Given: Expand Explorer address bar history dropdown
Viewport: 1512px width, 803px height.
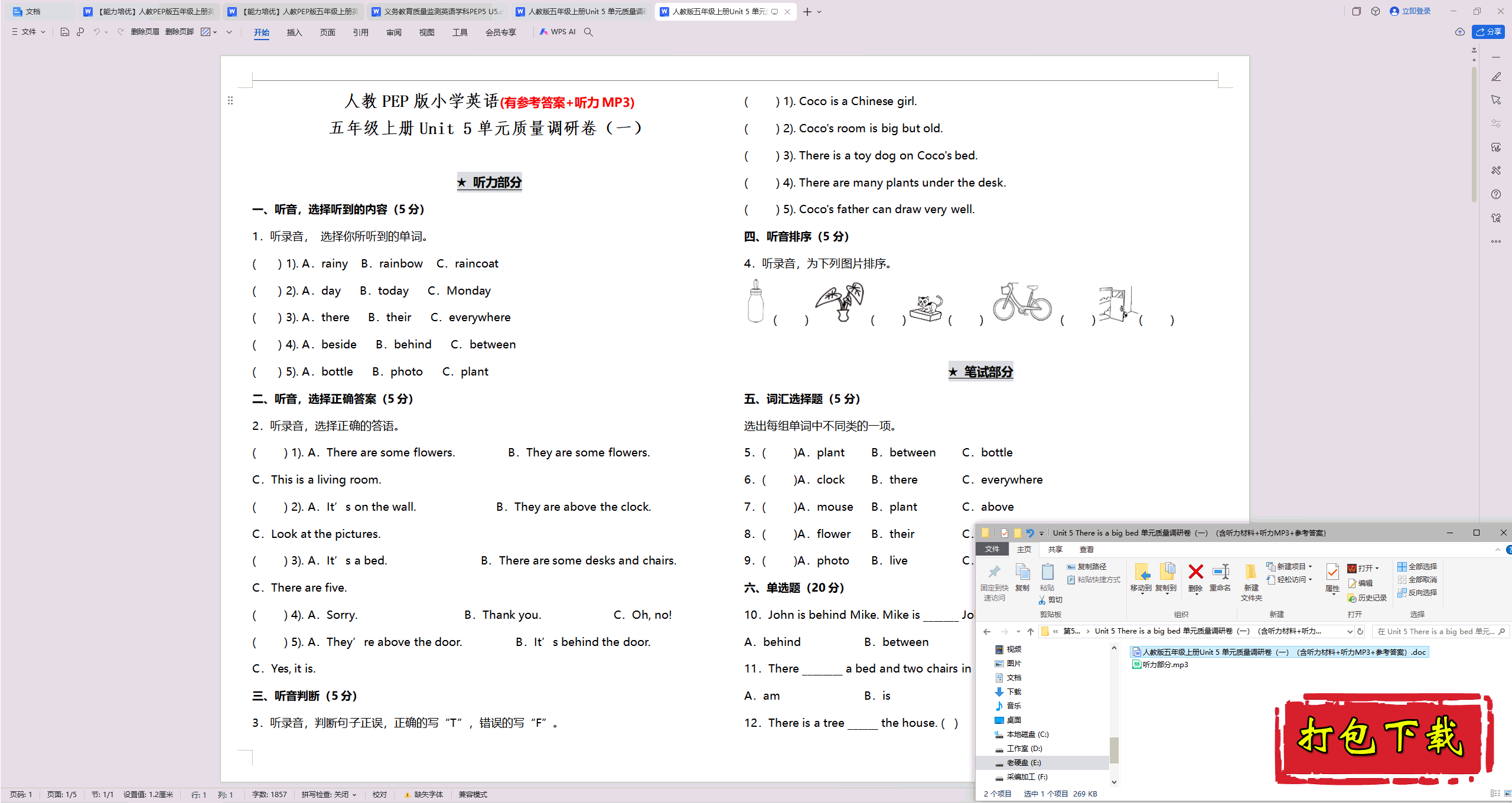Looking at the screenshot, I should click(x=1350, y=631).
